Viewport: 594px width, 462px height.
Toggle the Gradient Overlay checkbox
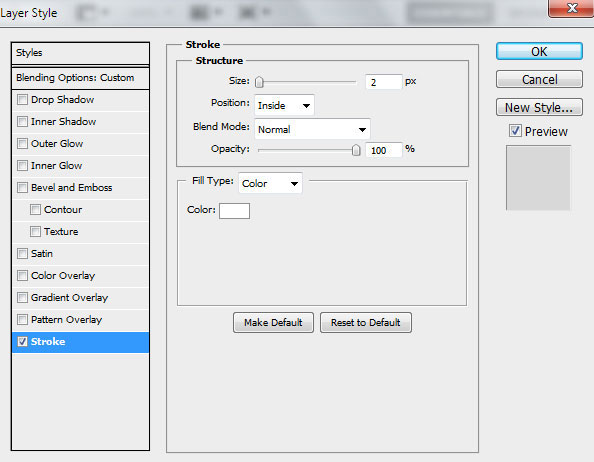22,297
